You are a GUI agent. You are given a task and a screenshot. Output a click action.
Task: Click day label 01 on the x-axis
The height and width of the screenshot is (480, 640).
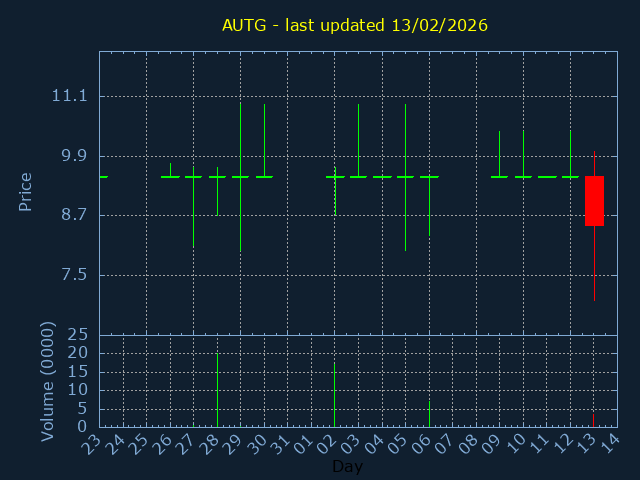303,444
